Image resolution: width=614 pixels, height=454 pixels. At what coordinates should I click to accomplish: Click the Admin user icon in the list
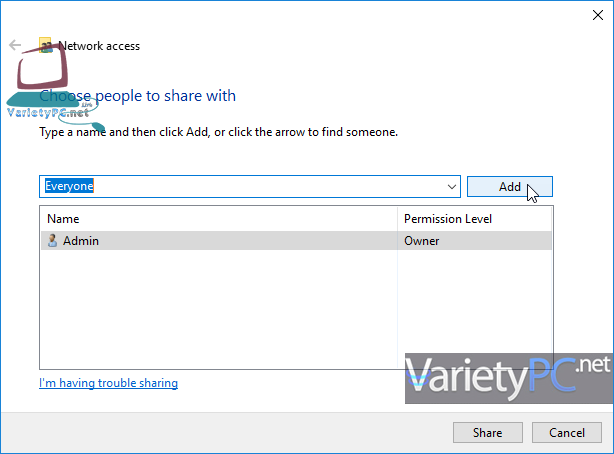click(53, 241)
